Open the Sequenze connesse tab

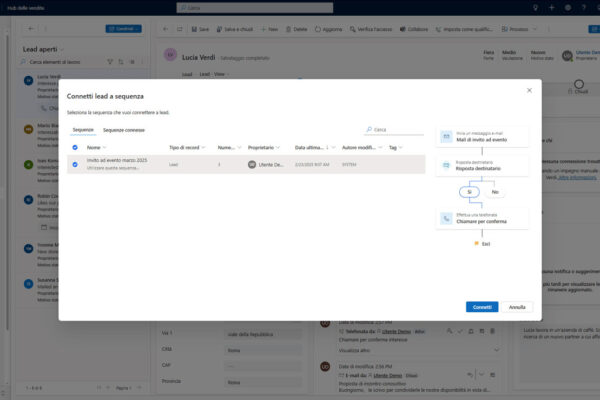coord(124,130)
